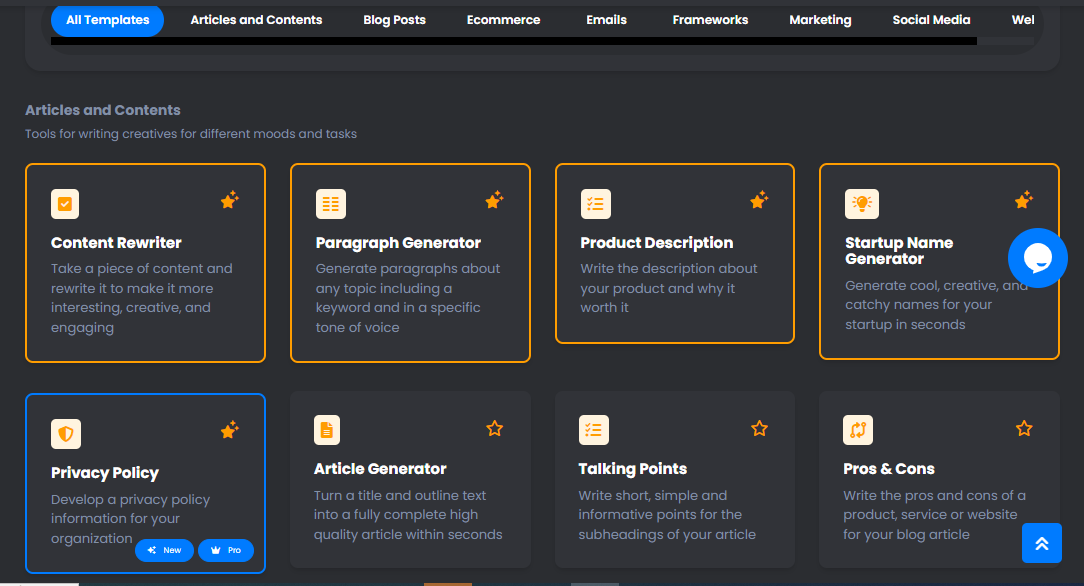The image size is (1084, 586).
Task: Click the Pros & Cons arrows icon
Action: pyautogui.click(x=858, y=430)
